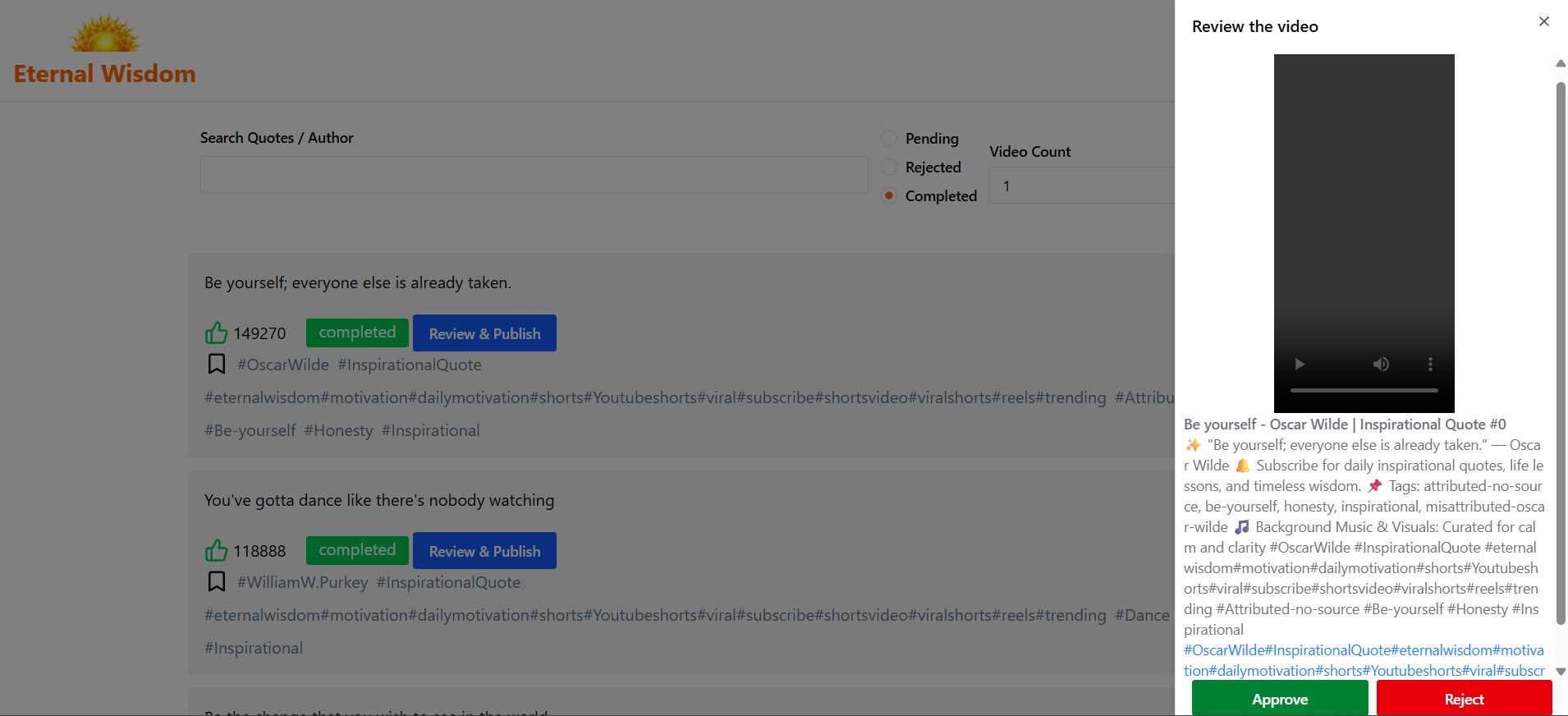Image resolution: width=1568 pixels, height=716 pixels.
Task: Open video more options three-dot menu
Action: tap(1430, 365)
